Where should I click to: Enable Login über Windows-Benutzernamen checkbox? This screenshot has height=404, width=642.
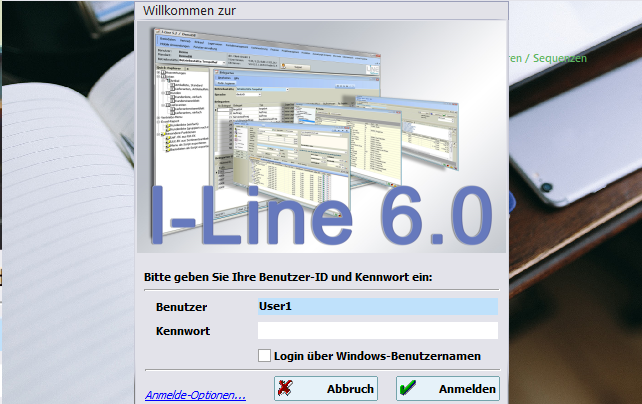[264, 355]
